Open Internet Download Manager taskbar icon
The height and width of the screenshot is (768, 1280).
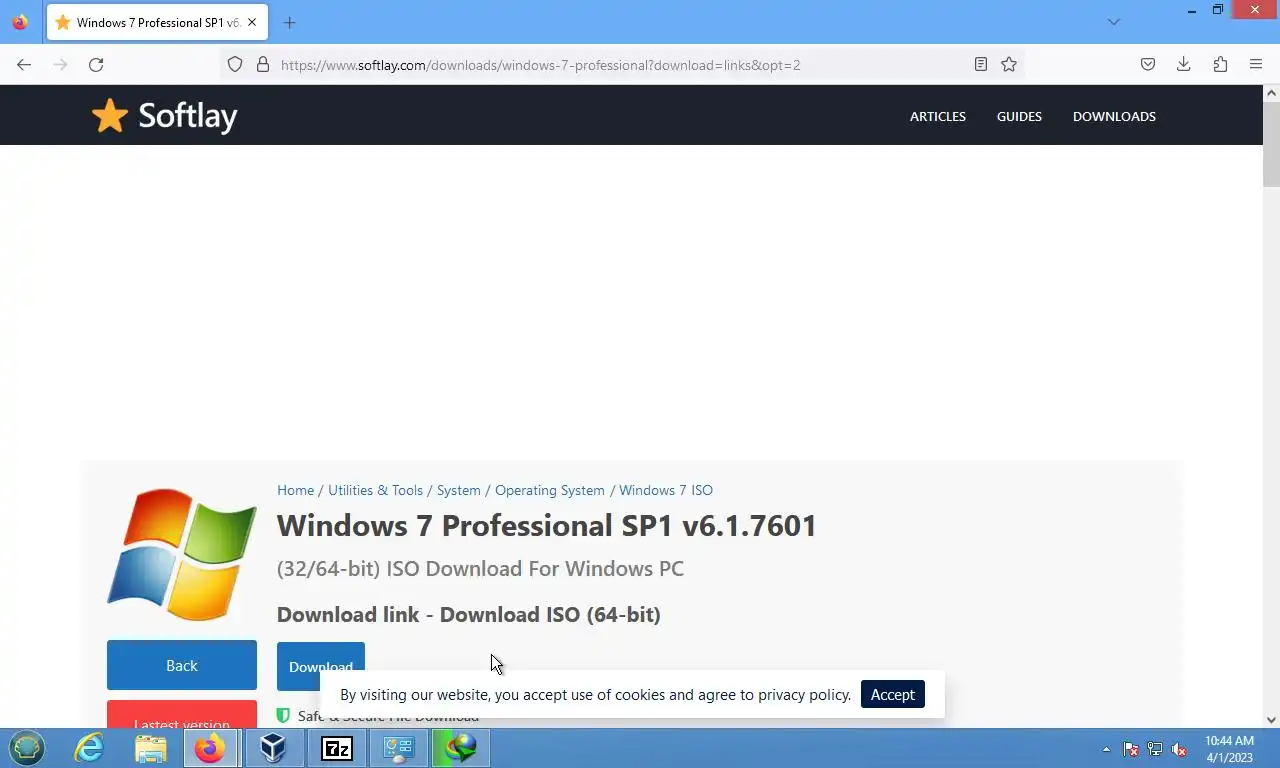tap(461, 748)
